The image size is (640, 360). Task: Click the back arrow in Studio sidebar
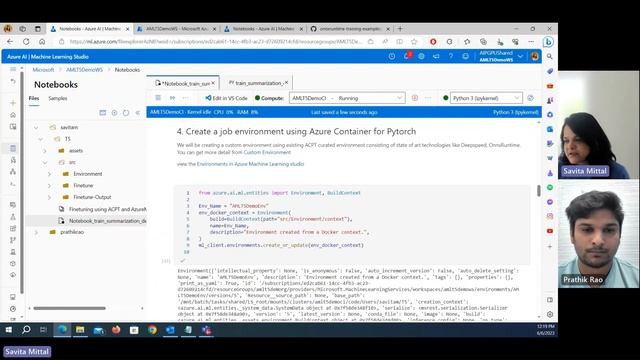coord(13,82)
